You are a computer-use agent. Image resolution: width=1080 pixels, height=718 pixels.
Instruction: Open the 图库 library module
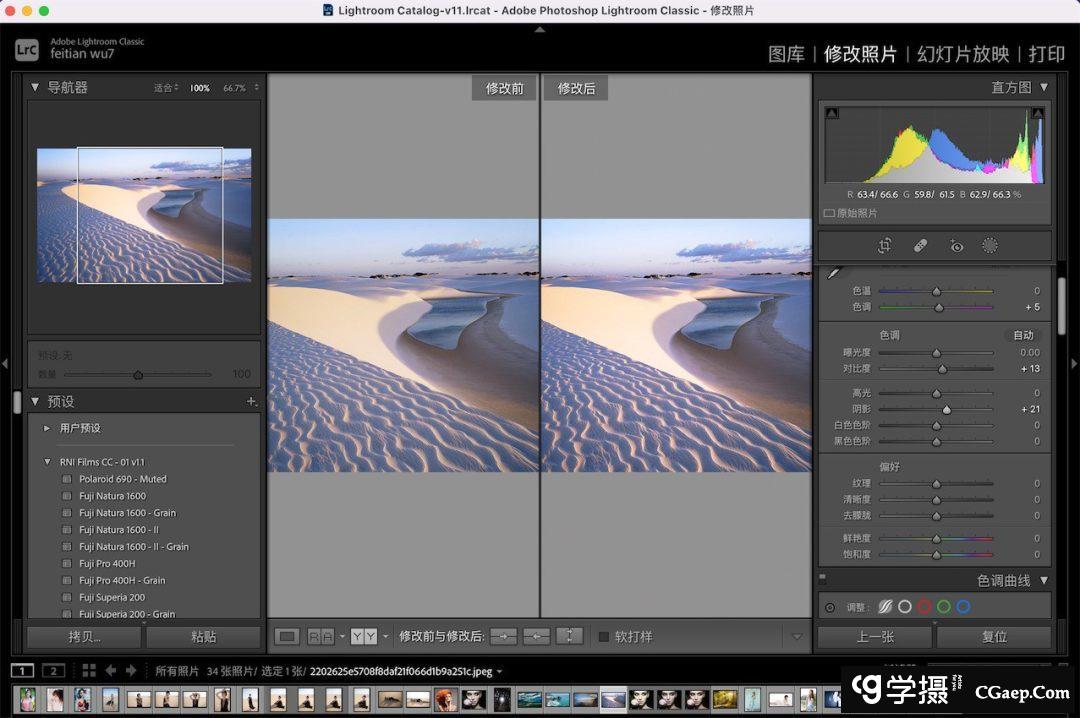point(786,54)
